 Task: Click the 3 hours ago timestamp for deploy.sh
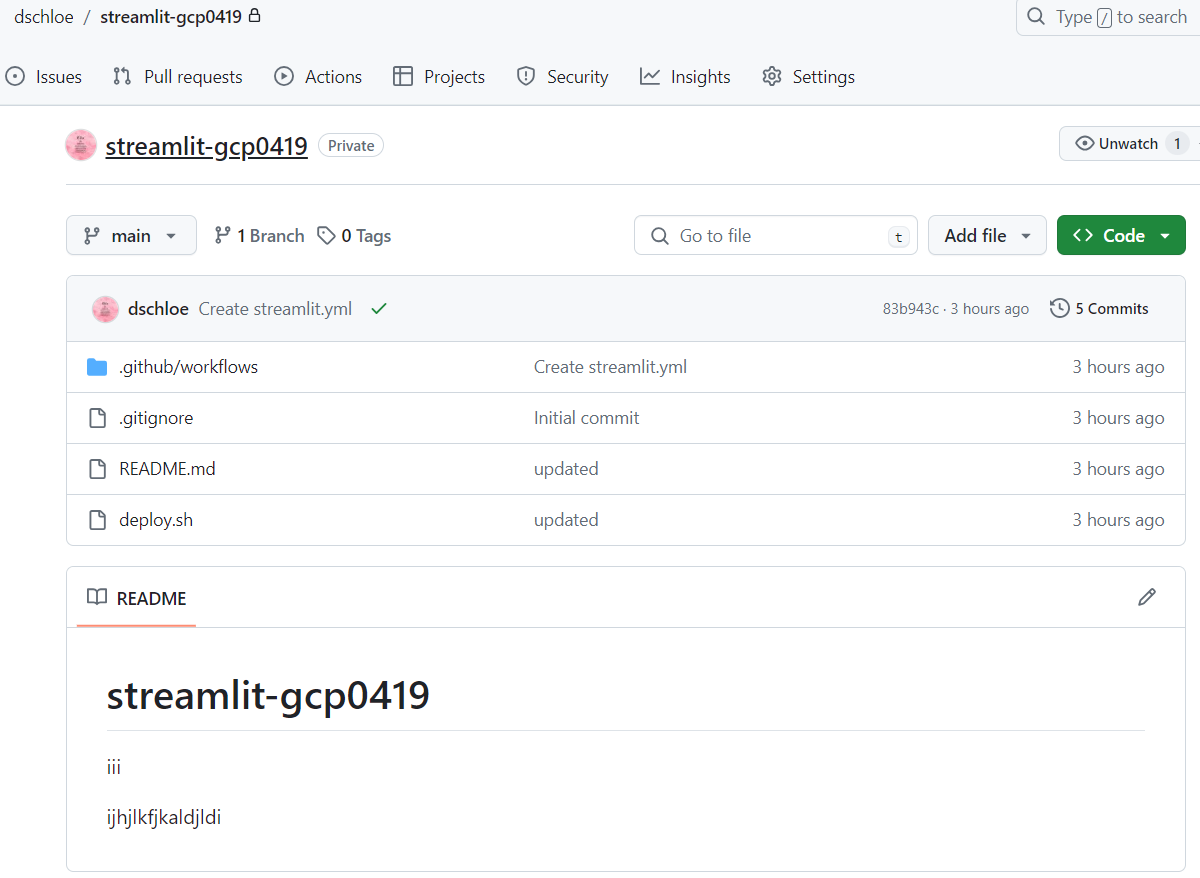1118,520
